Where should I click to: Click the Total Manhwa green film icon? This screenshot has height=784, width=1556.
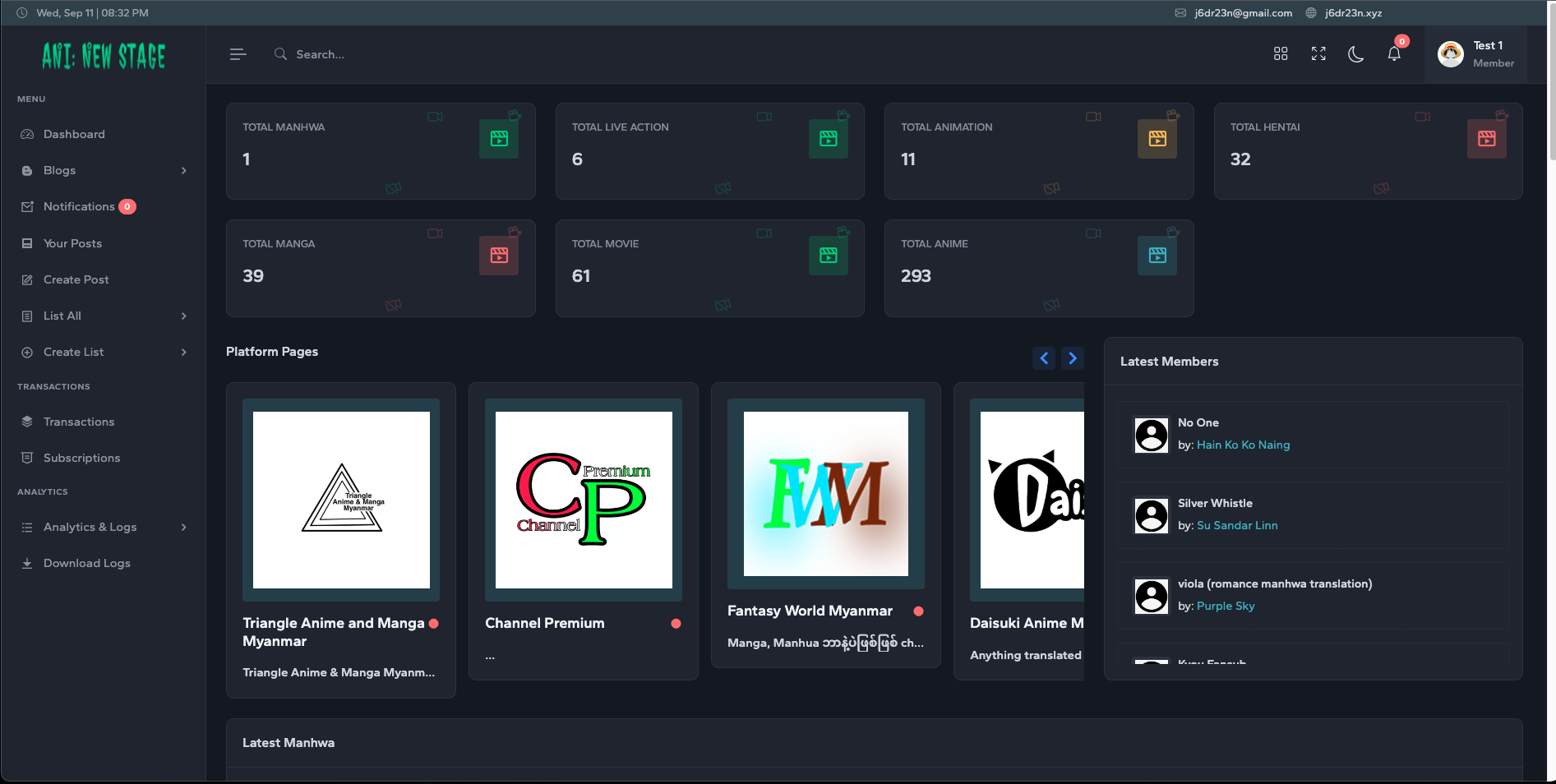click(499, 139)
